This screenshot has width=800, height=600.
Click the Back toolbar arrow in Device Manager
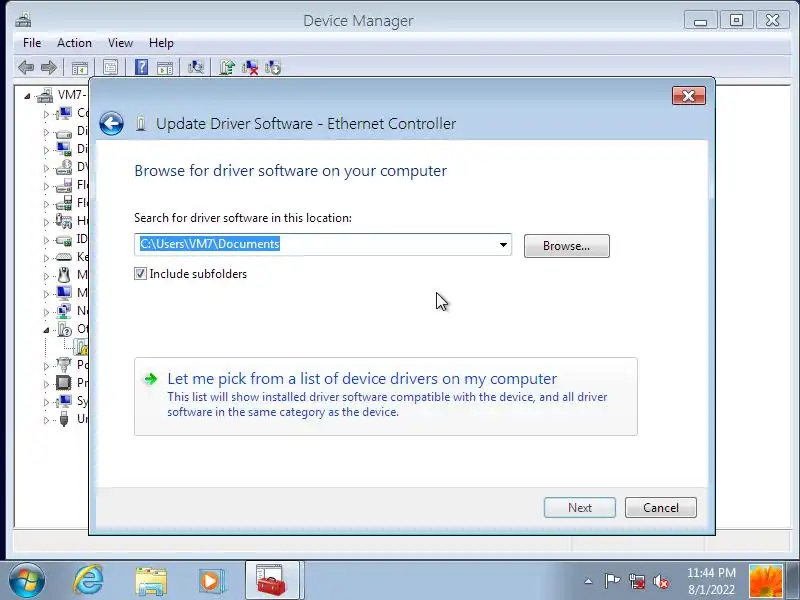[26, 67]
